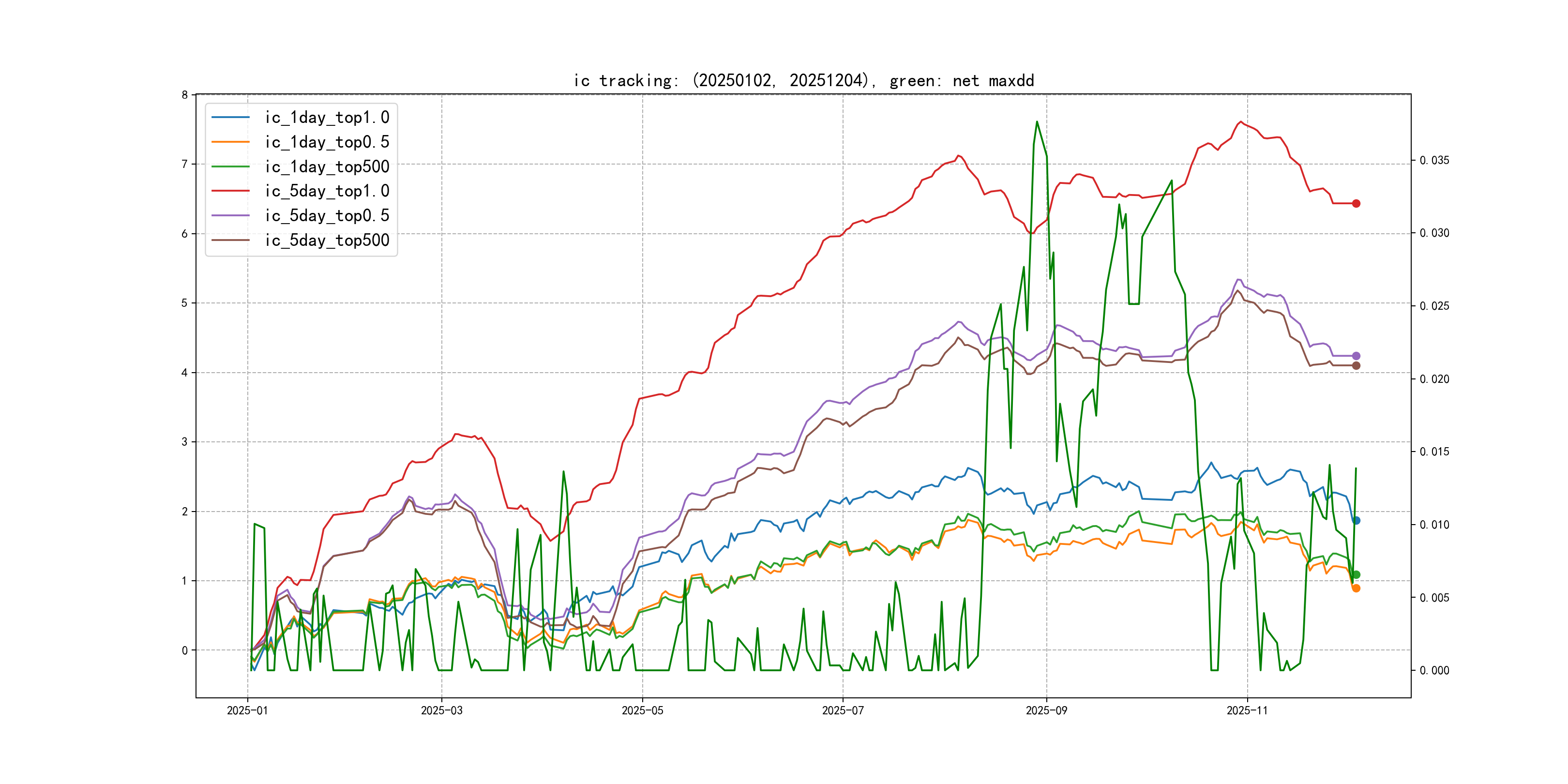Click the ic_5day_top500 legend label

327,241
